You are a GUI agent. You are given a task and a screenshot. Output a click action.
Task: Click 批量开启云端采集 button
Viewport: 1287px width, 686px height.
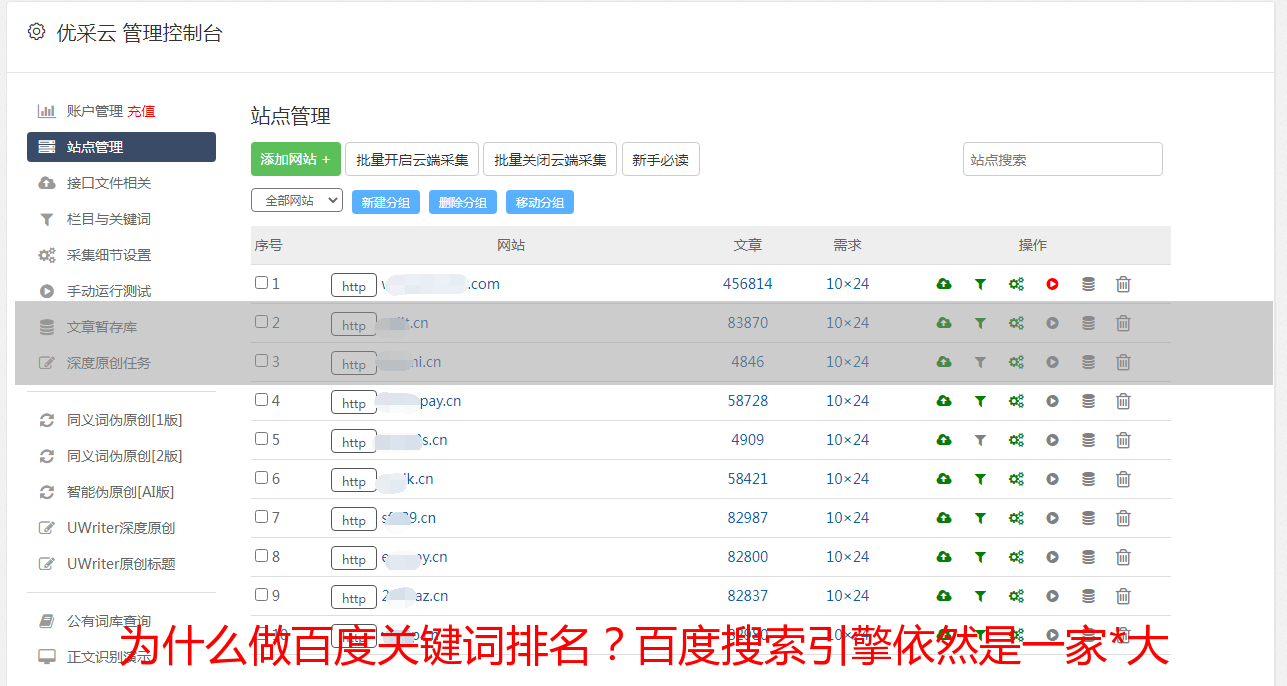[x=412, y=159]
